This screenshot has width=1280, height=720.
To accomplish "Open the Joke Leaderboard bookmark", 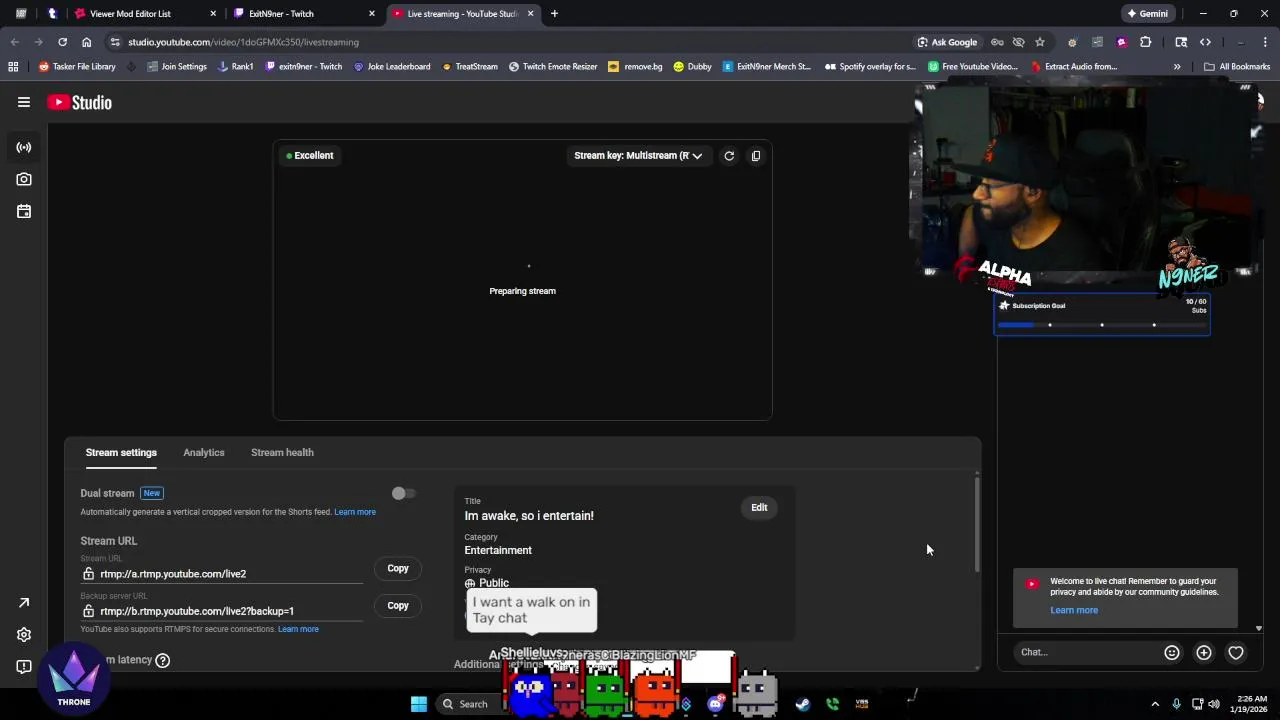I will pos(391,67).
